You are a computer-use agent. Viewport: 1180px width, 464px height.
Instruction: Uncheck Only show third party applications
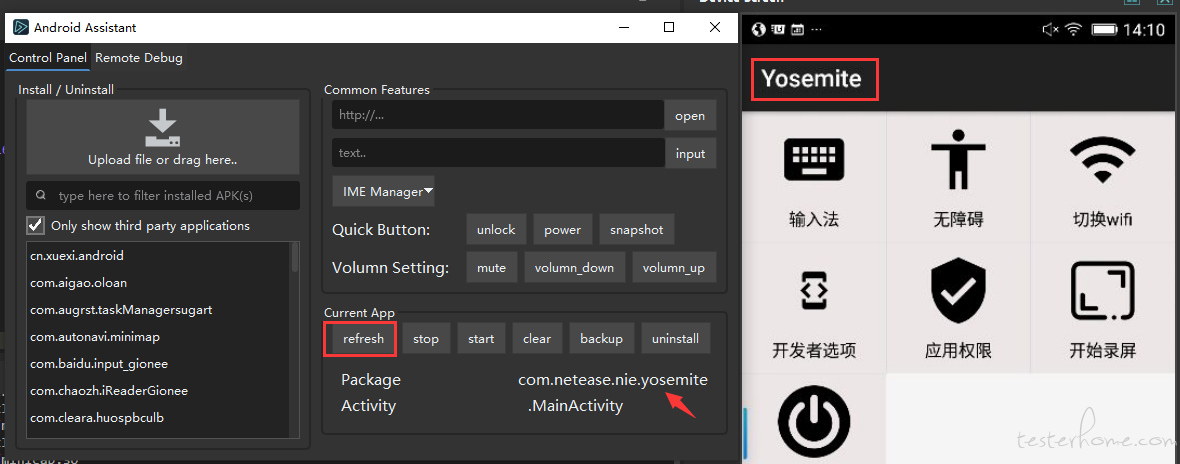(x=35, y=225)
